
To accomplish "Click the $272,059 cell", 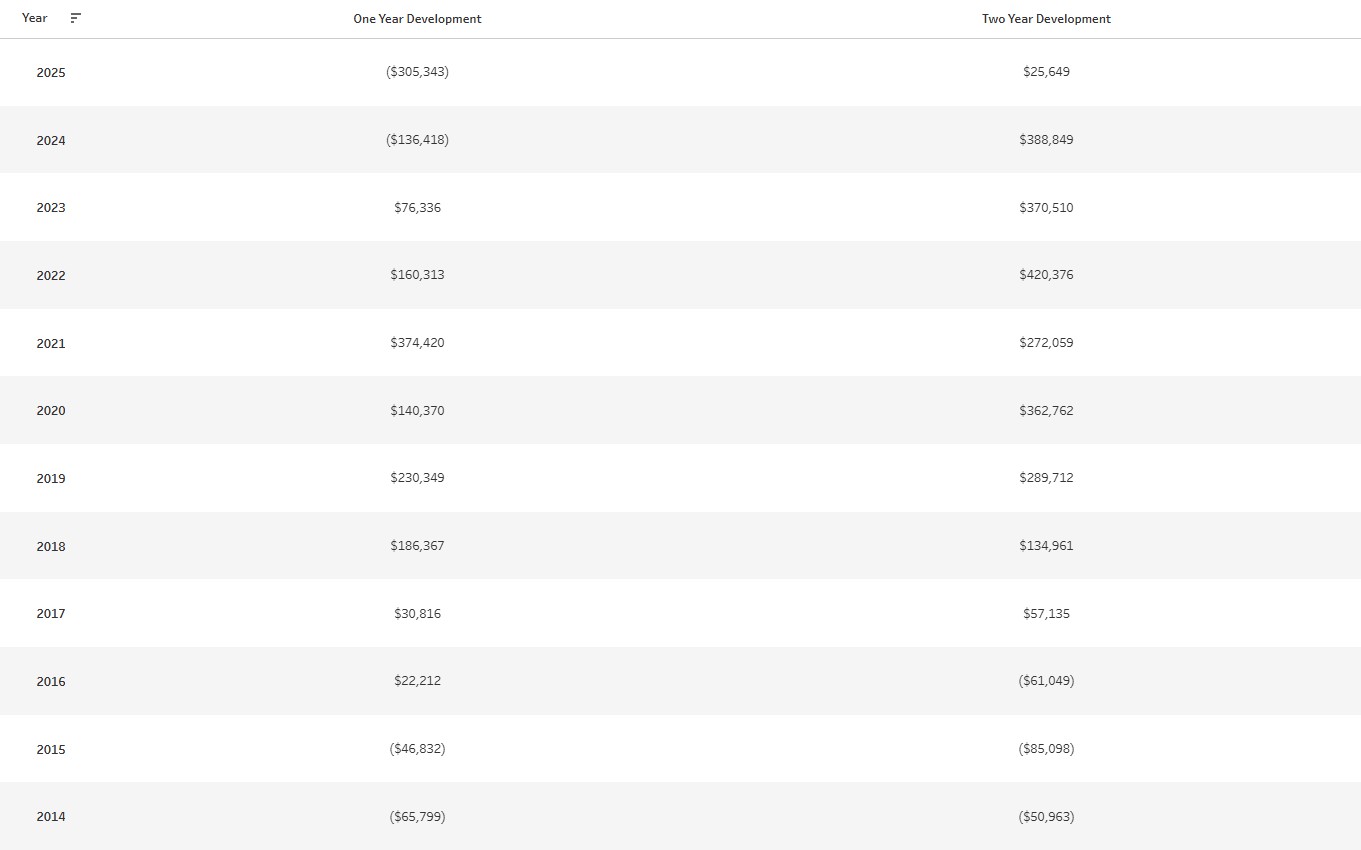I will tap(1046, 343).
